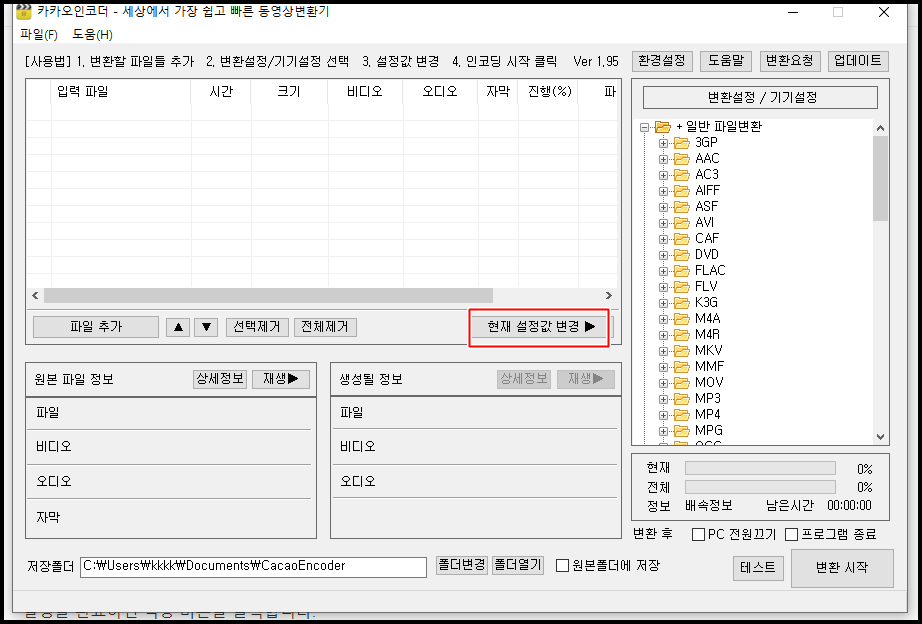
Task: Expand the AAC folder node
Action: tap(663, 159)
